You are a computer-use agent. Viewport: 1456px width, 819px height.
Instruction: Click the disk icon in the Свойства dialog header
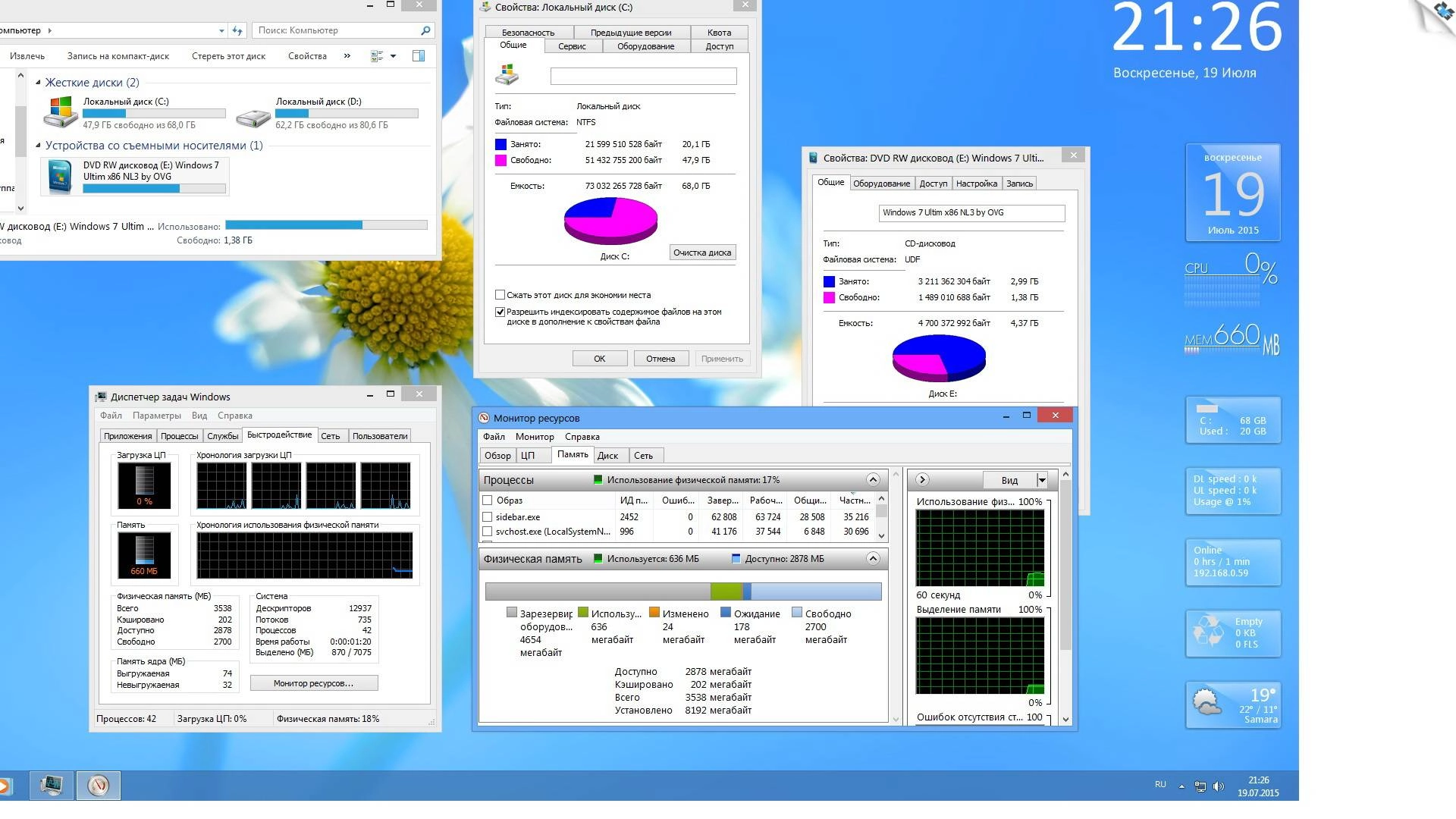[507, 75]
